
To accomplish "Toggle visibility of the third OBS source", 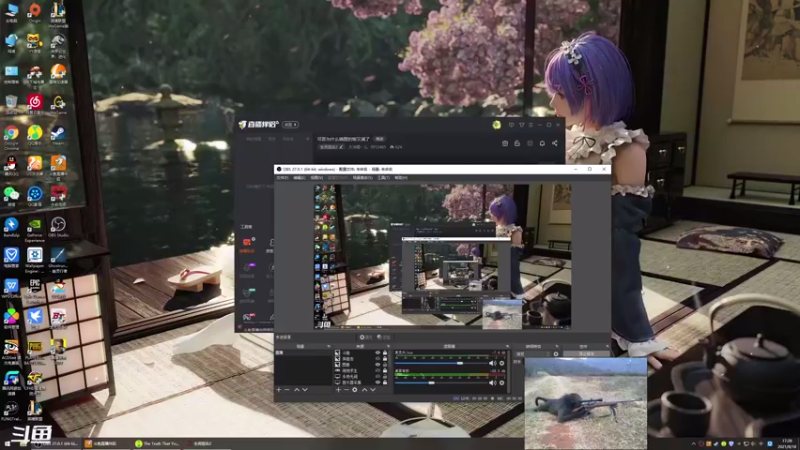I will [378, 365].
